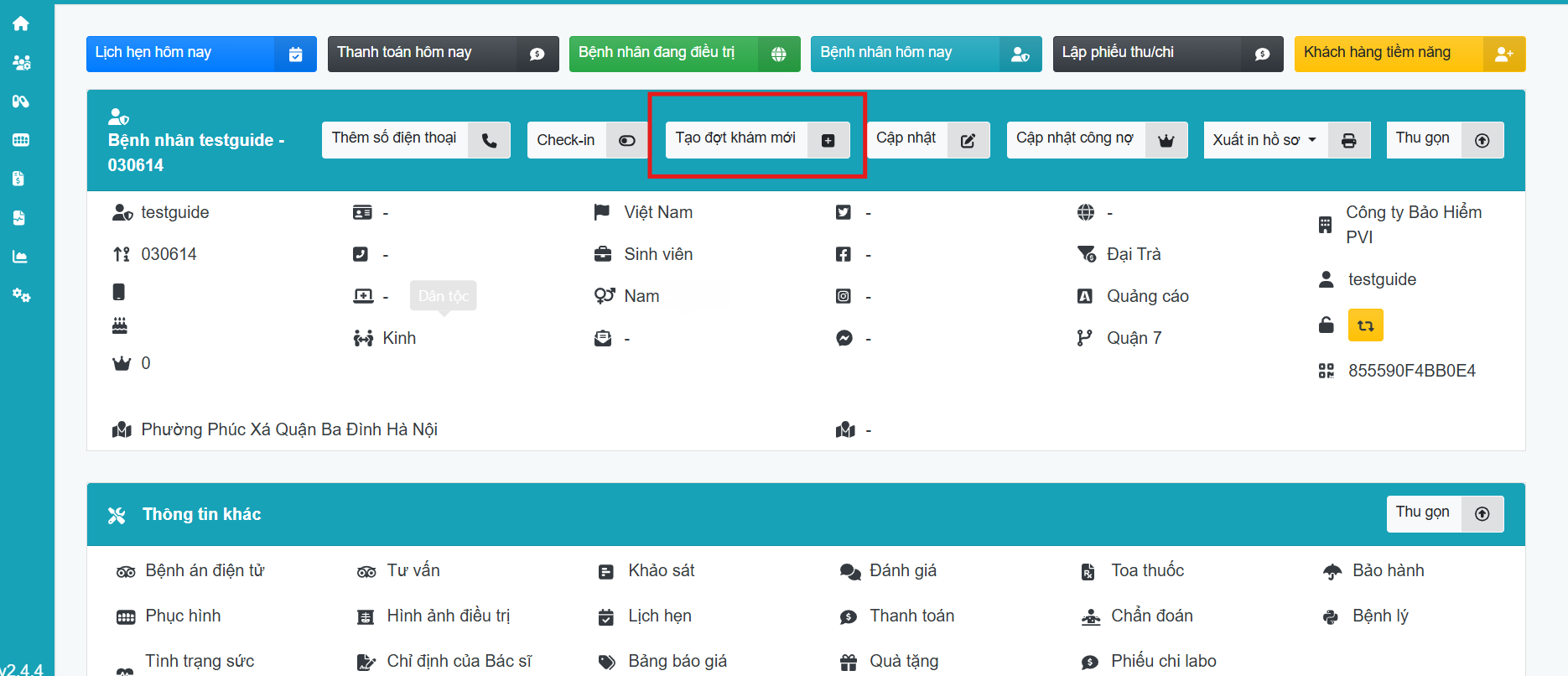Screen dimensions: 1568x676
Task: Click the crown icon for Cập nhật công nợ
Action: tap(1166, 141)
